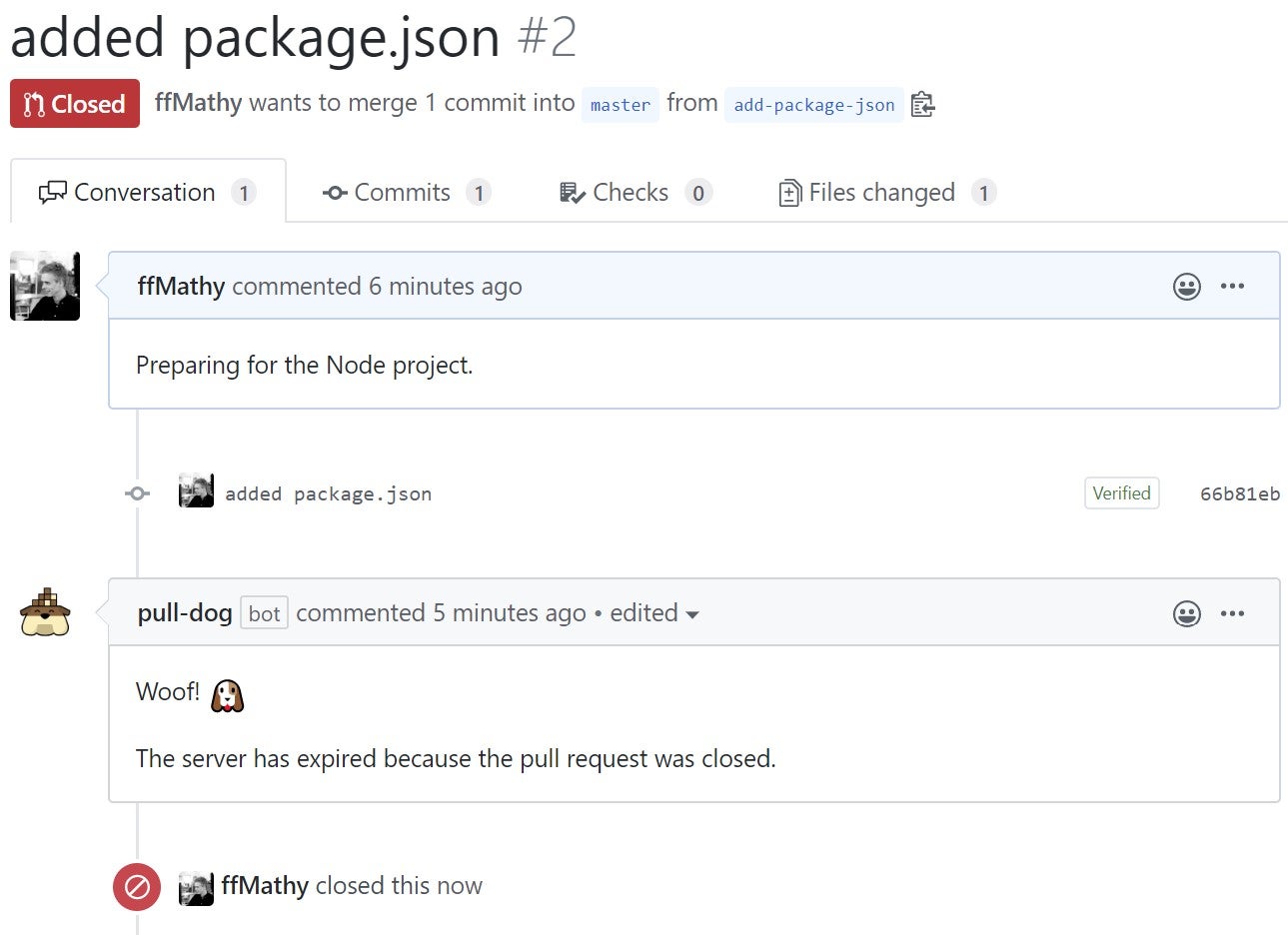Expand the edited history dropdown
This screenshot has height=935, width=1288.
(654, 613)
